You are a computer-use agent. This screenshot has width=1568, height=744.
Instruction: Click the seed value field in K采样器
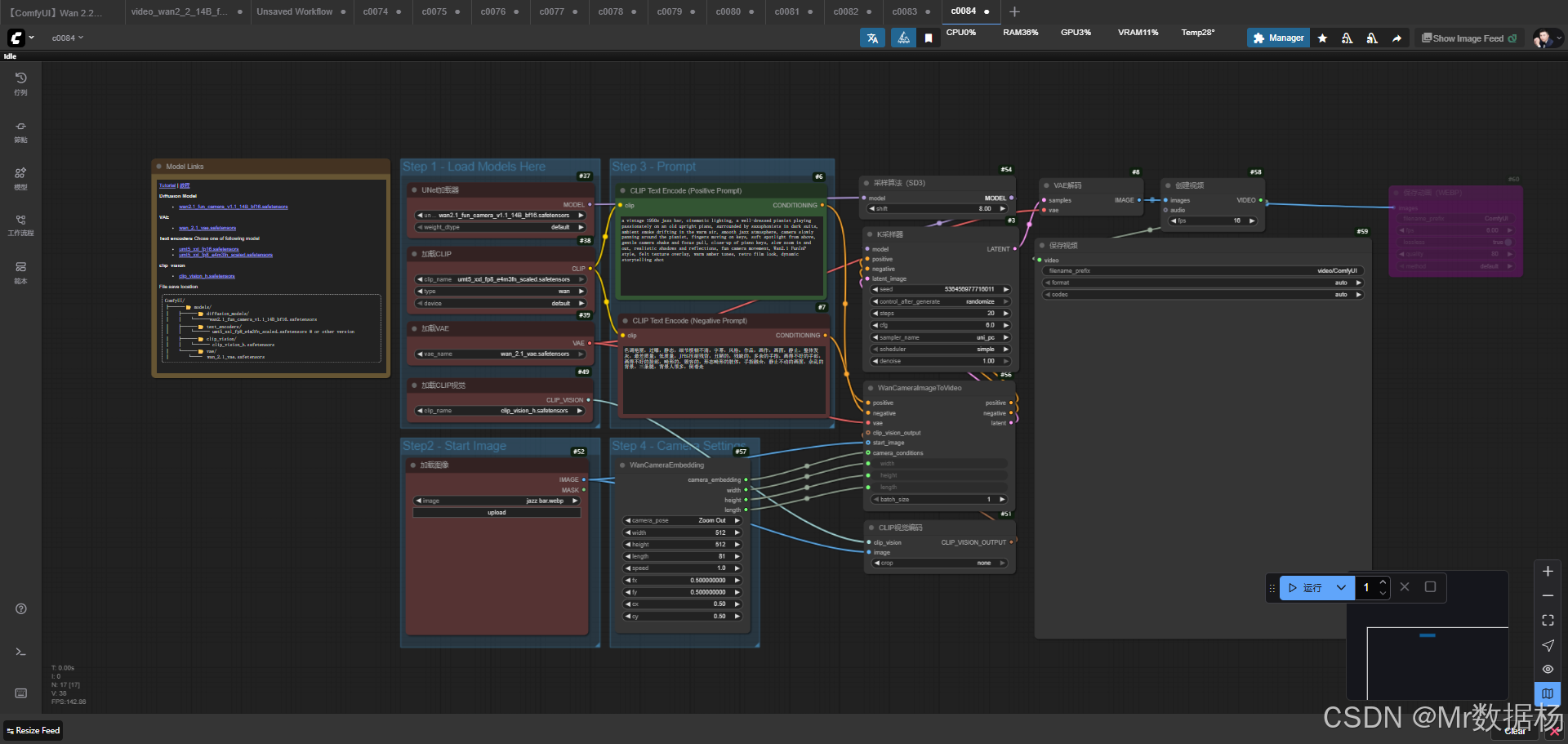pos(941,289)
